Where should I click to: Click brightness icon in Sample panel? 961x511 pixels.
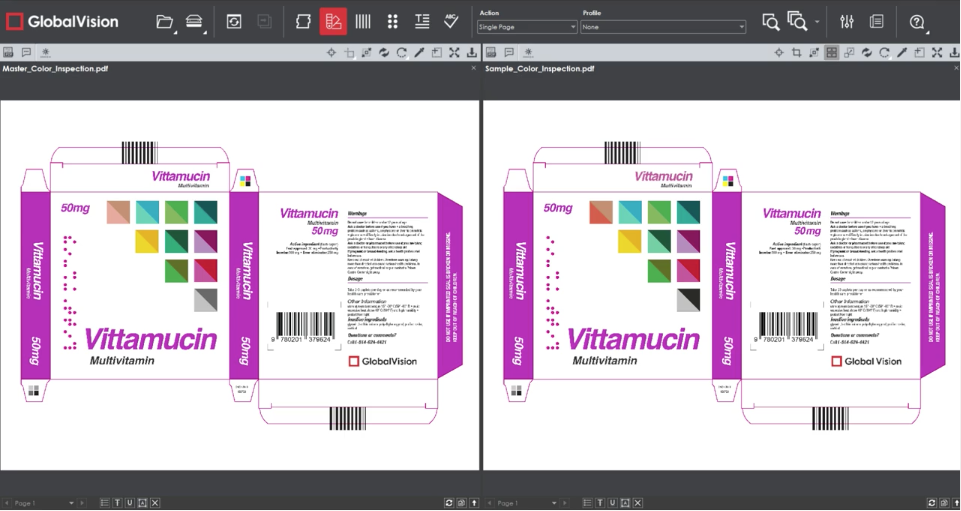(x=528, y=53)
